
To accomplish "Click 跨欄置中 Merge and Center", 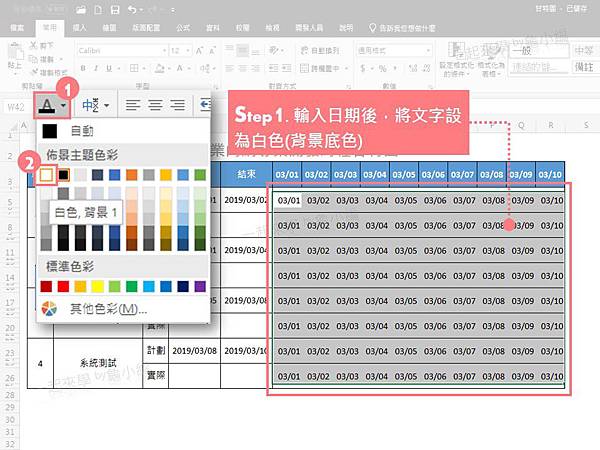I will [320, 68].
